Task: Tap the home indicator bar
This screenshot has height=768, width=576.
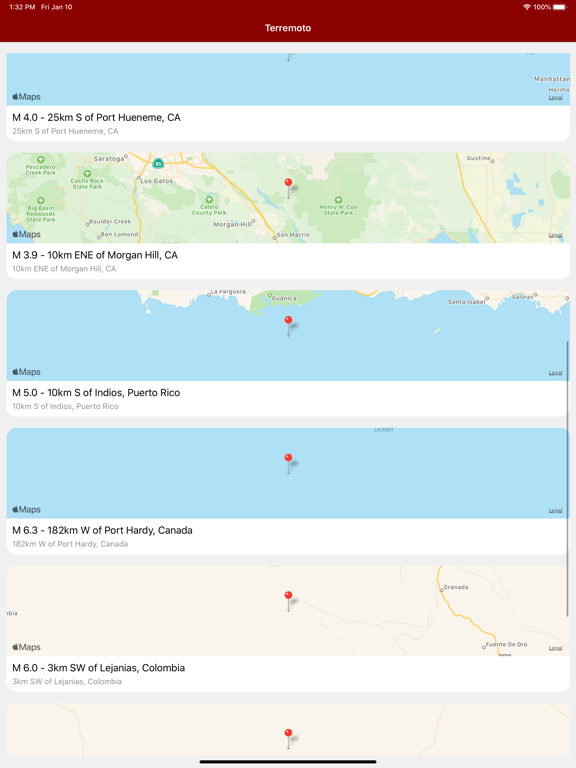Action: click(x=288, y=762)
